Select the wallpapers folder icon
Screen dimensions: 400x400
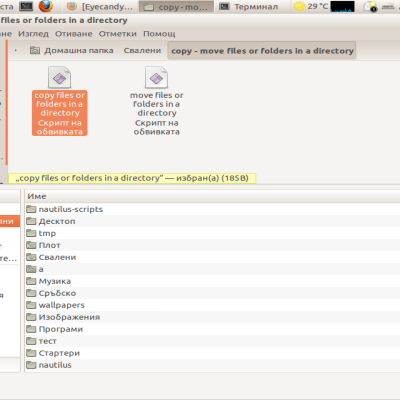(31, 305)
